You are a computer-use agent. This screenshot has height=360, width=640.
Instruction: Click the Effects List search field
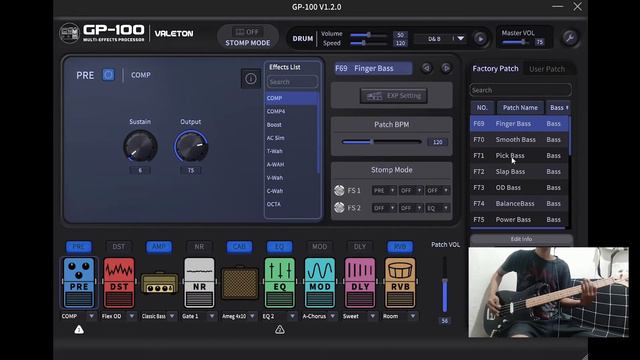coord(292,82)
